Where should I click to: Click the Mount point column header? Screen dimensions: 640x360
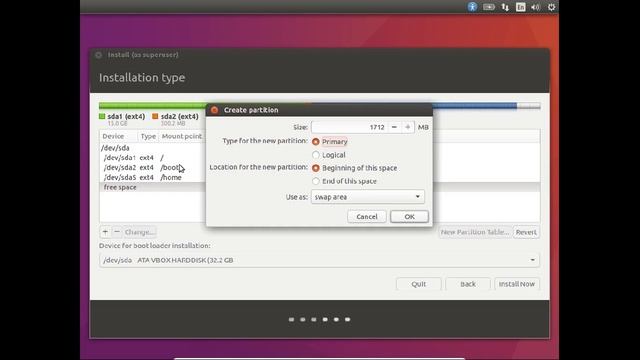(x=182, y=136)
